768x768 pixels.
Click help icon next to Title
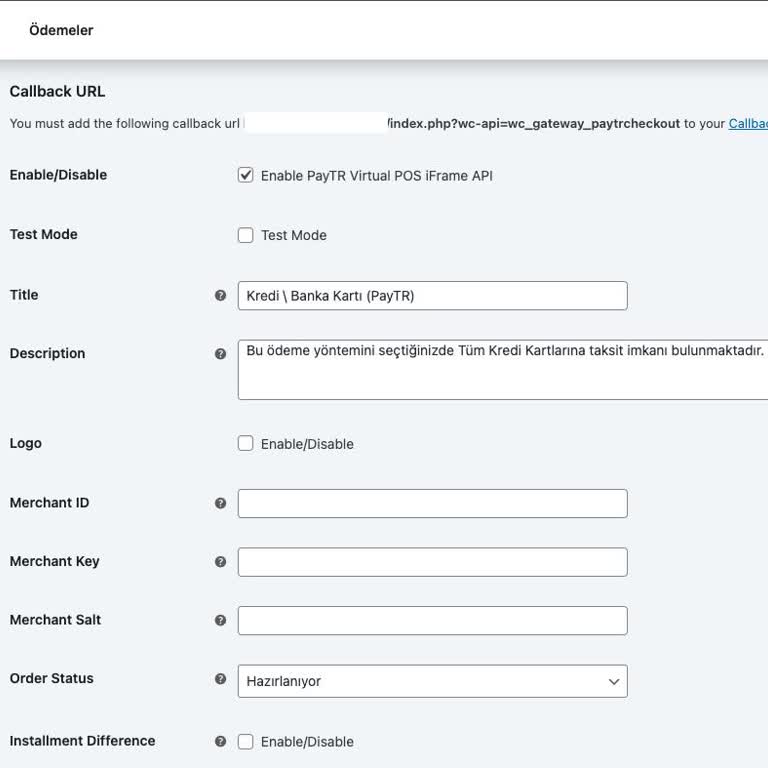220,295
